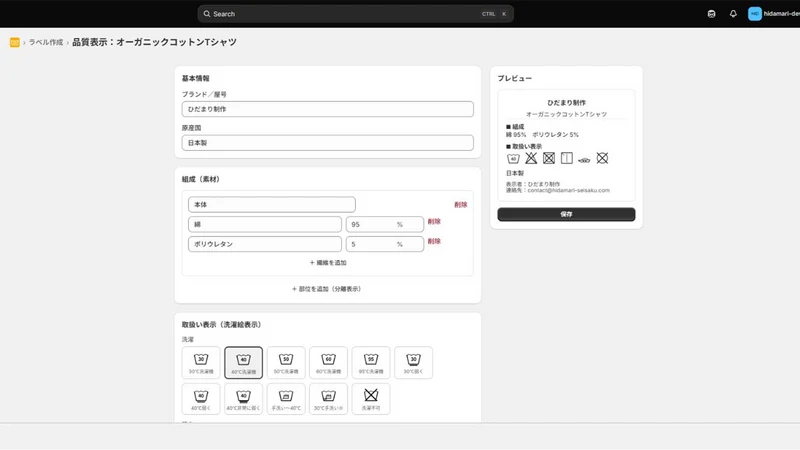Click the page title 品質表示：オーガニックコットンTシャツ

pyautogui.click(x=155, y=42)
